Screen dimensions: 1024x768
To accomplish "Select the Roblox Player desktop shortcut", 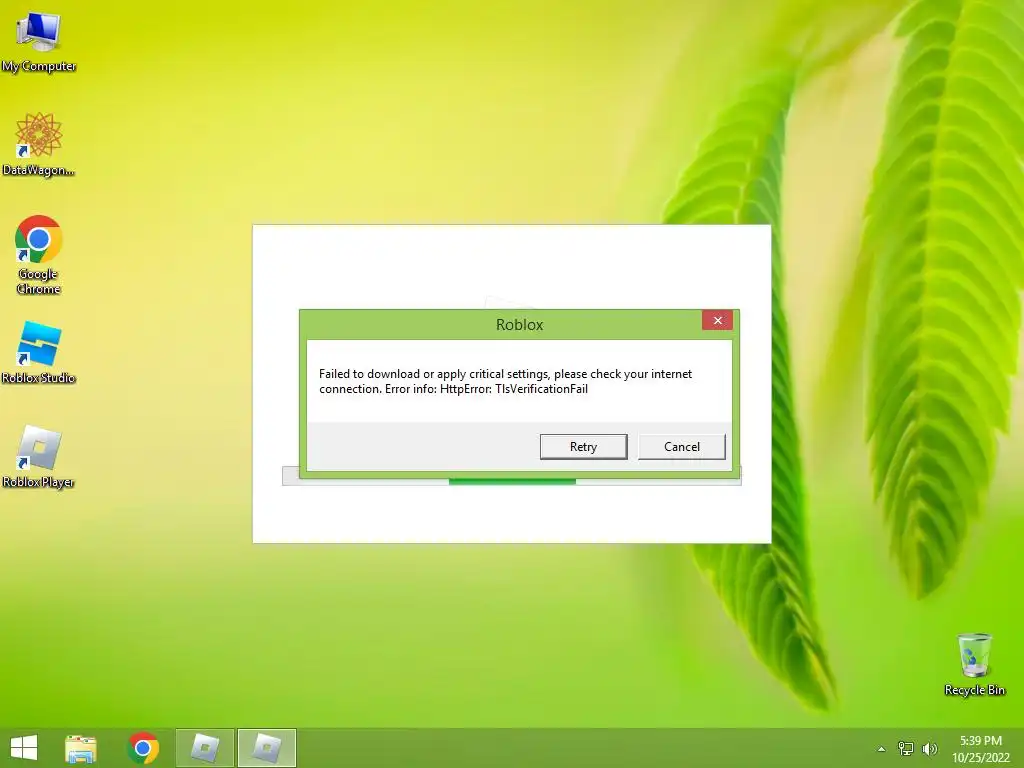I will pos(39,457).
